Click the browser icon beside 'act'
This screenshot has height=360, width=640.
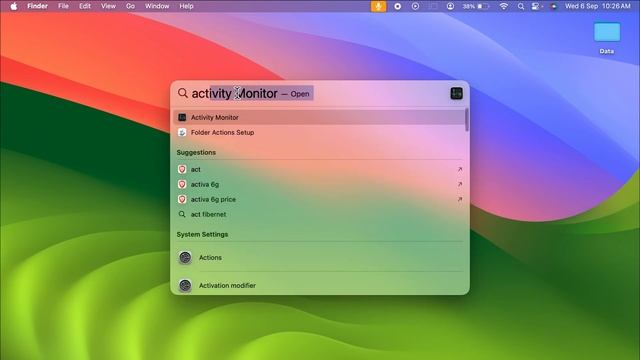182,169
